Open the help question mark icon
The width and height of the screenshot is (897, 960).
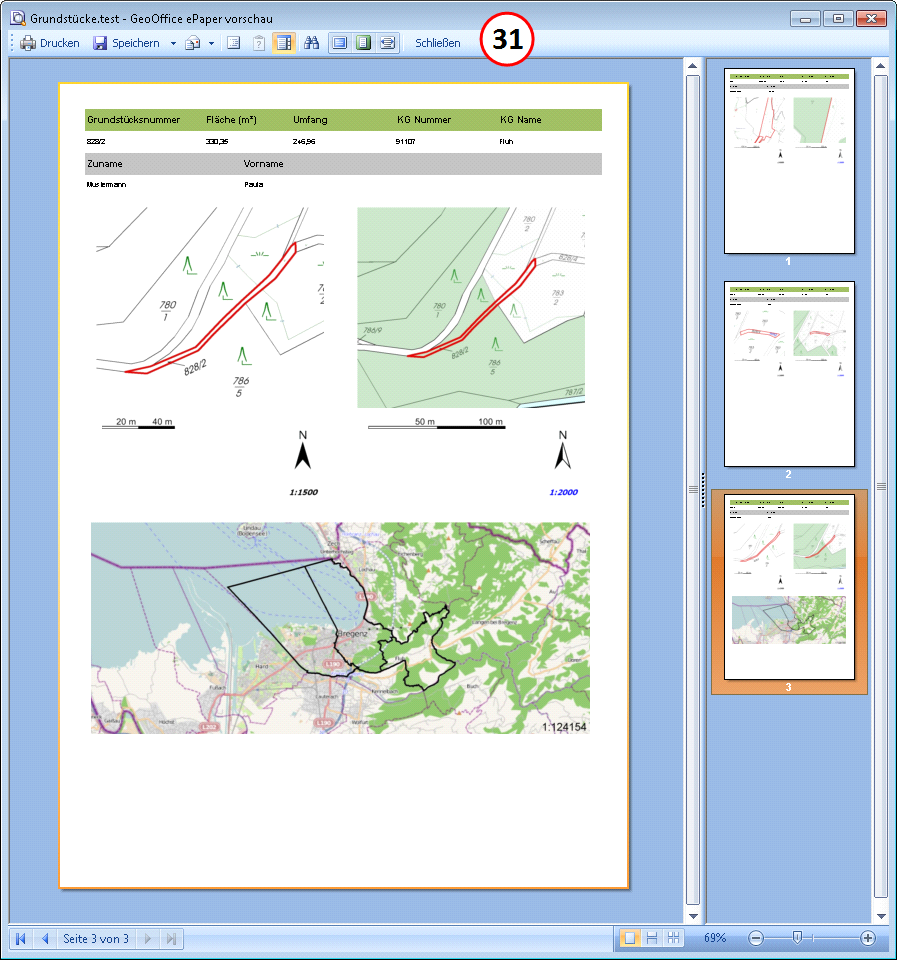(259, 42)
